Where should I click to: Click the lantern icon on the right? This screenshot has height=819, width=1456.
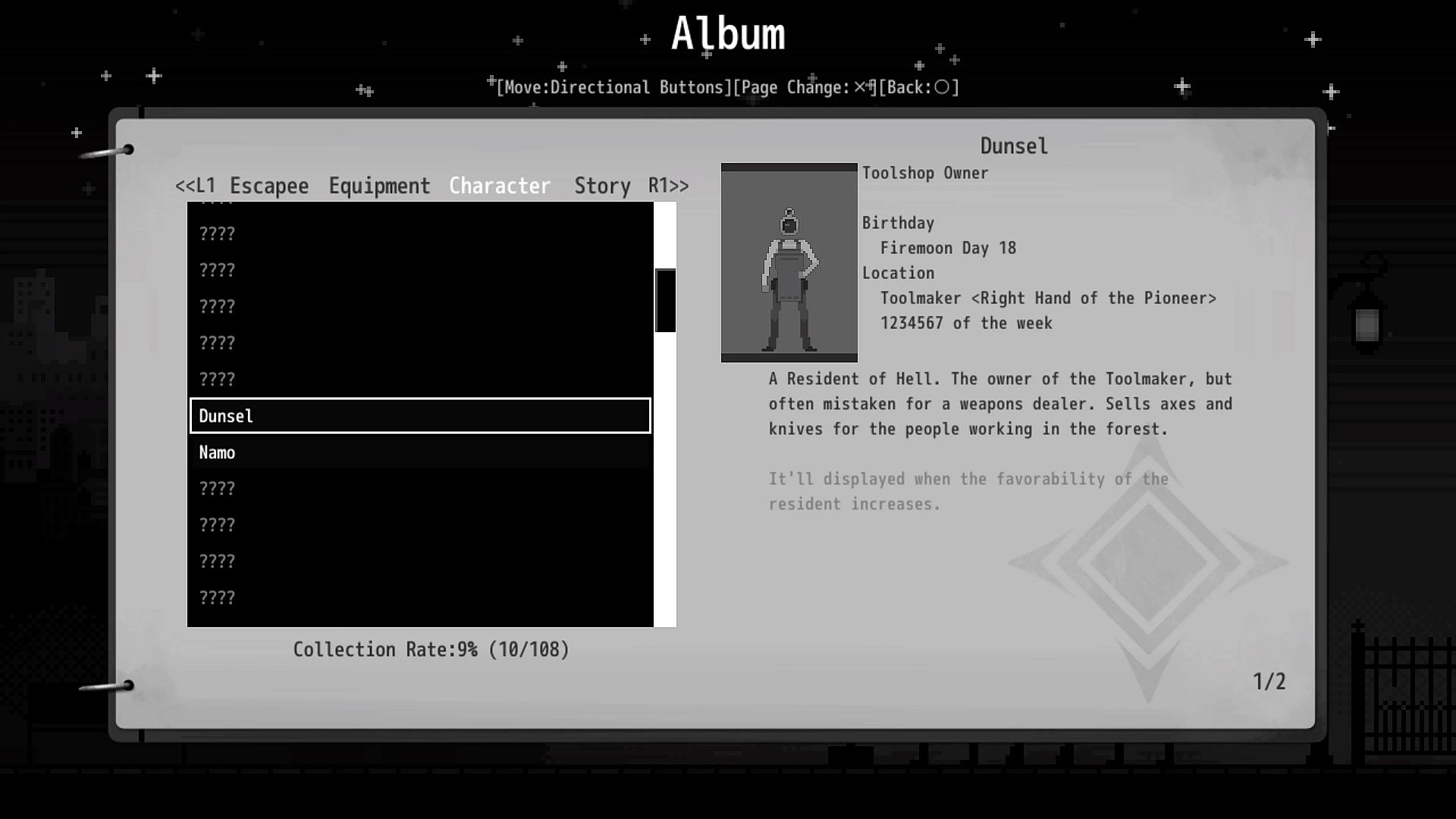click(1367, 325)
